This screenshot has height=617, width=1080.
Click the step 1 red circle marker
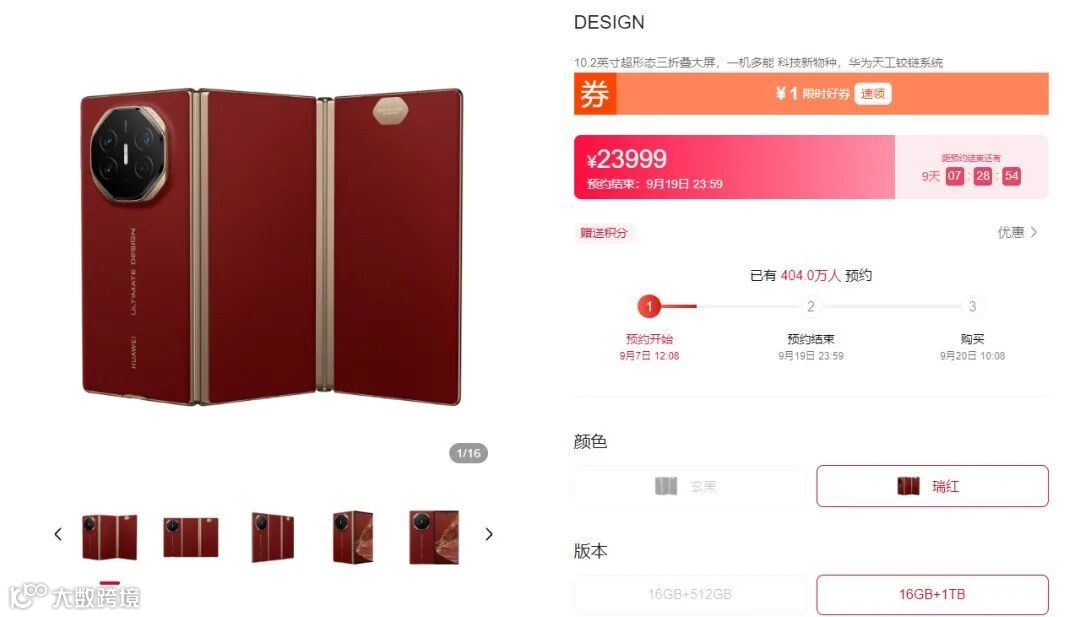[649, 306]
